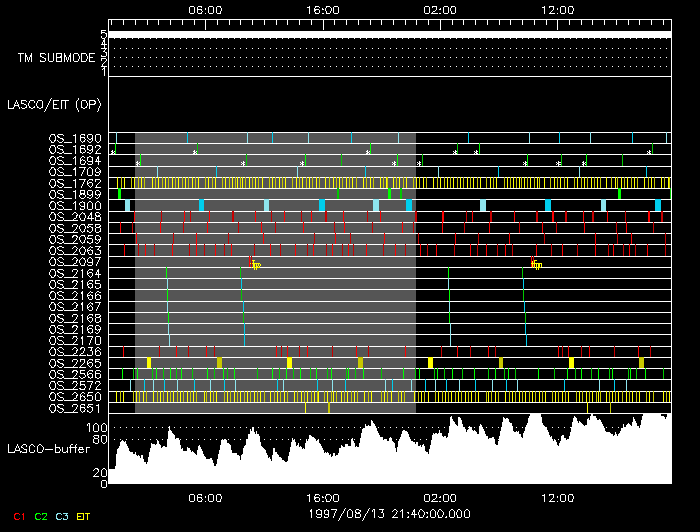This screenshot has height=532, width=700.
Task: Click the red C1 legend entry
Action: click(18, 516)
